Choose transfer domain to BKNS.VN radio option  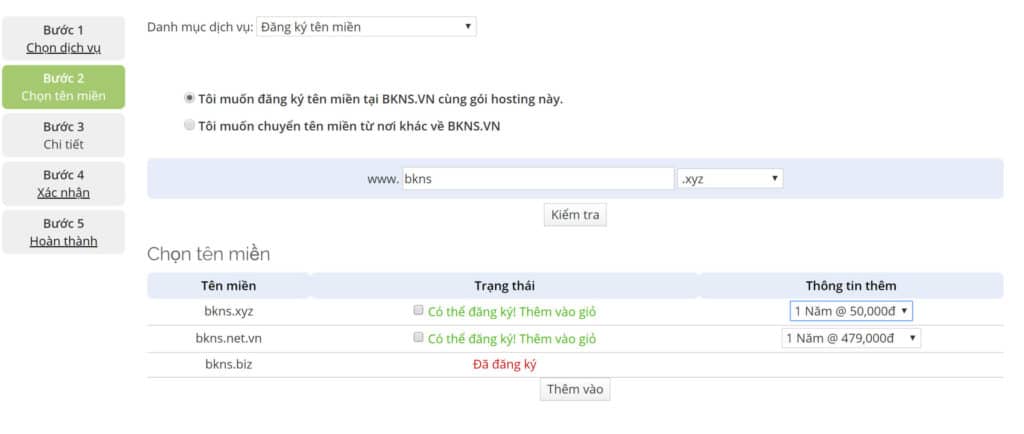pyautogui.click(x=189, y=126)
